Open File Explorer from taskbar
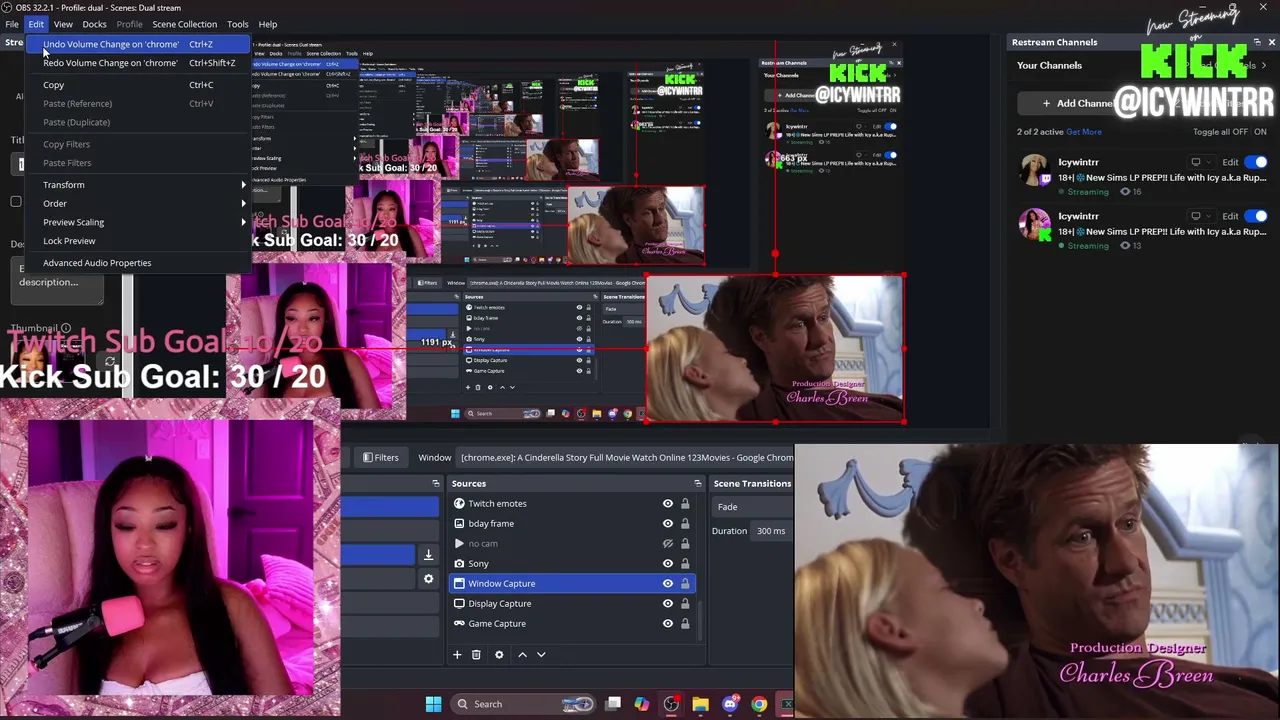The height and width of the screenshot is (720, 1280). click(700, 704)
